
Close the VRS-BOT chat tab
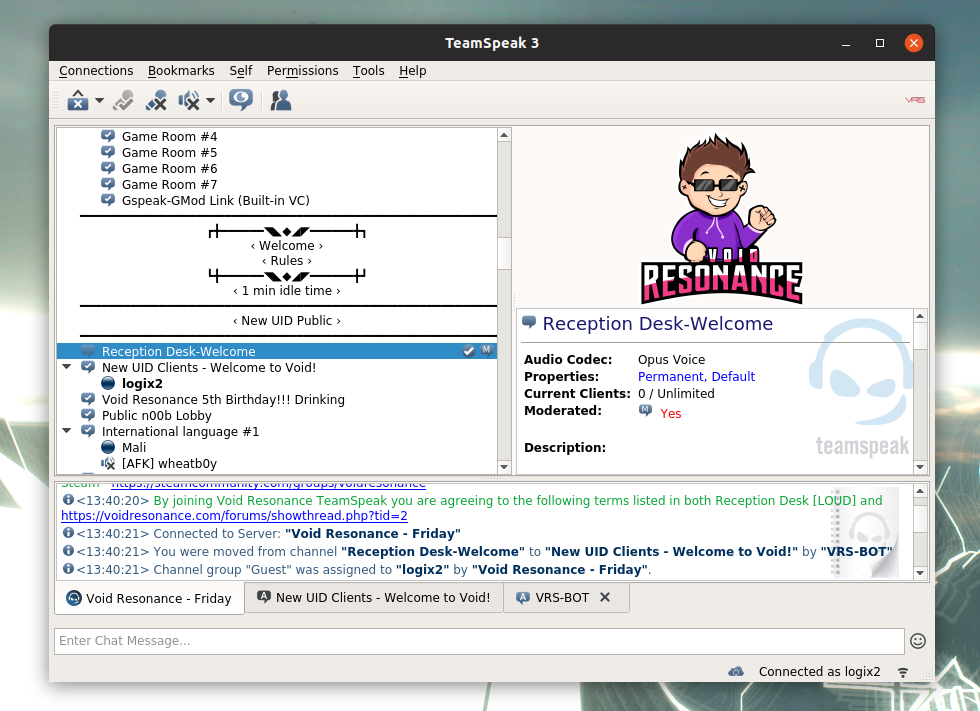(x=605, y=597)
